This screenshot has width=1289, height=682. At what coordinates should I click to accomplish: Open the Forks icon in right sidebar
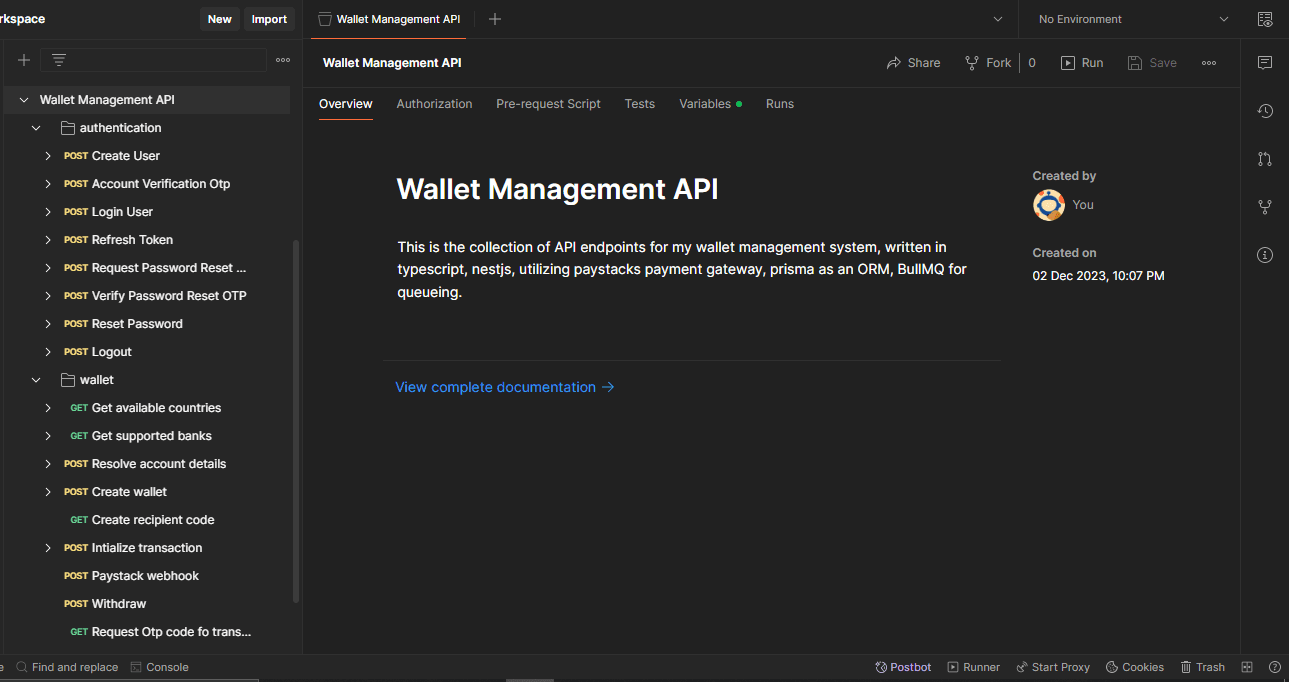(1265, 207)
